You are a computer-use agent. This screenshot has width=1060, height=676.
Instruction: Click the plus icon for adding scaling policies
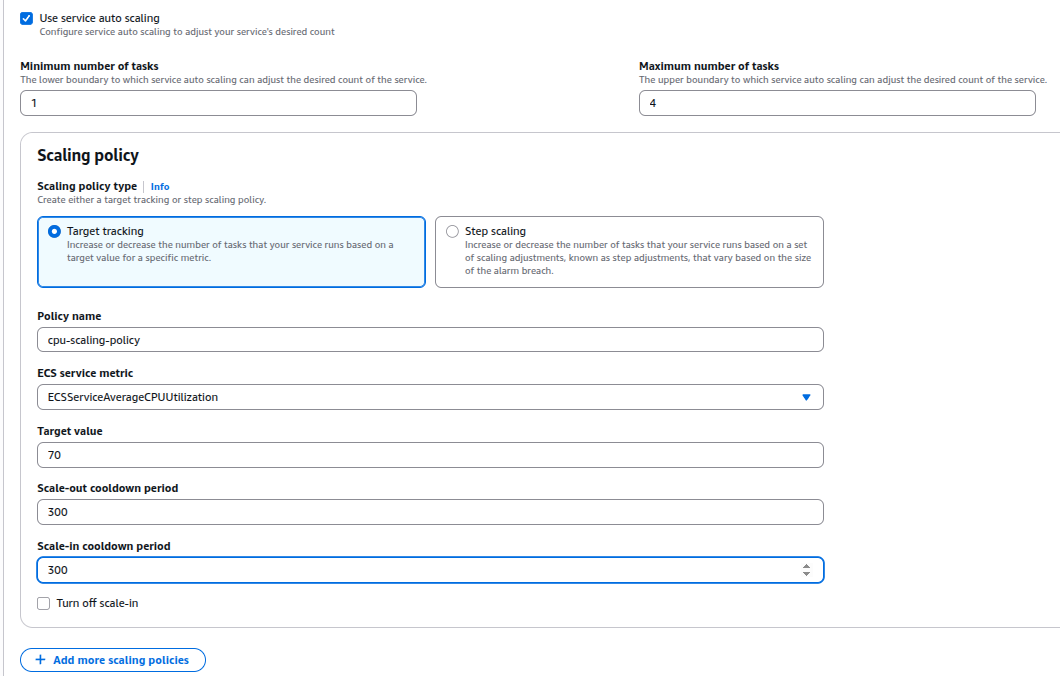(x=40, y=660)
